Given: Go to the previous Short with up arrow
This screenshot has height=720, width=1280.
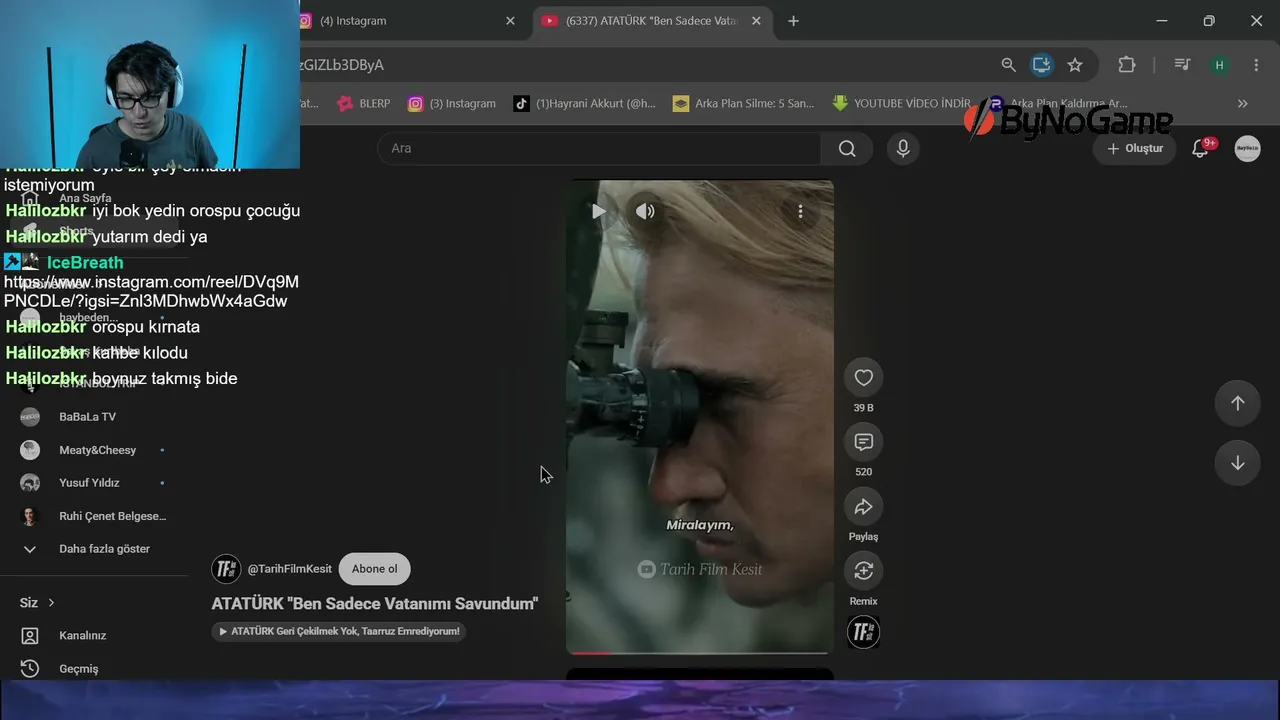Looking at the screenshot, I should pyautogui.click(x=1237, y=403).
